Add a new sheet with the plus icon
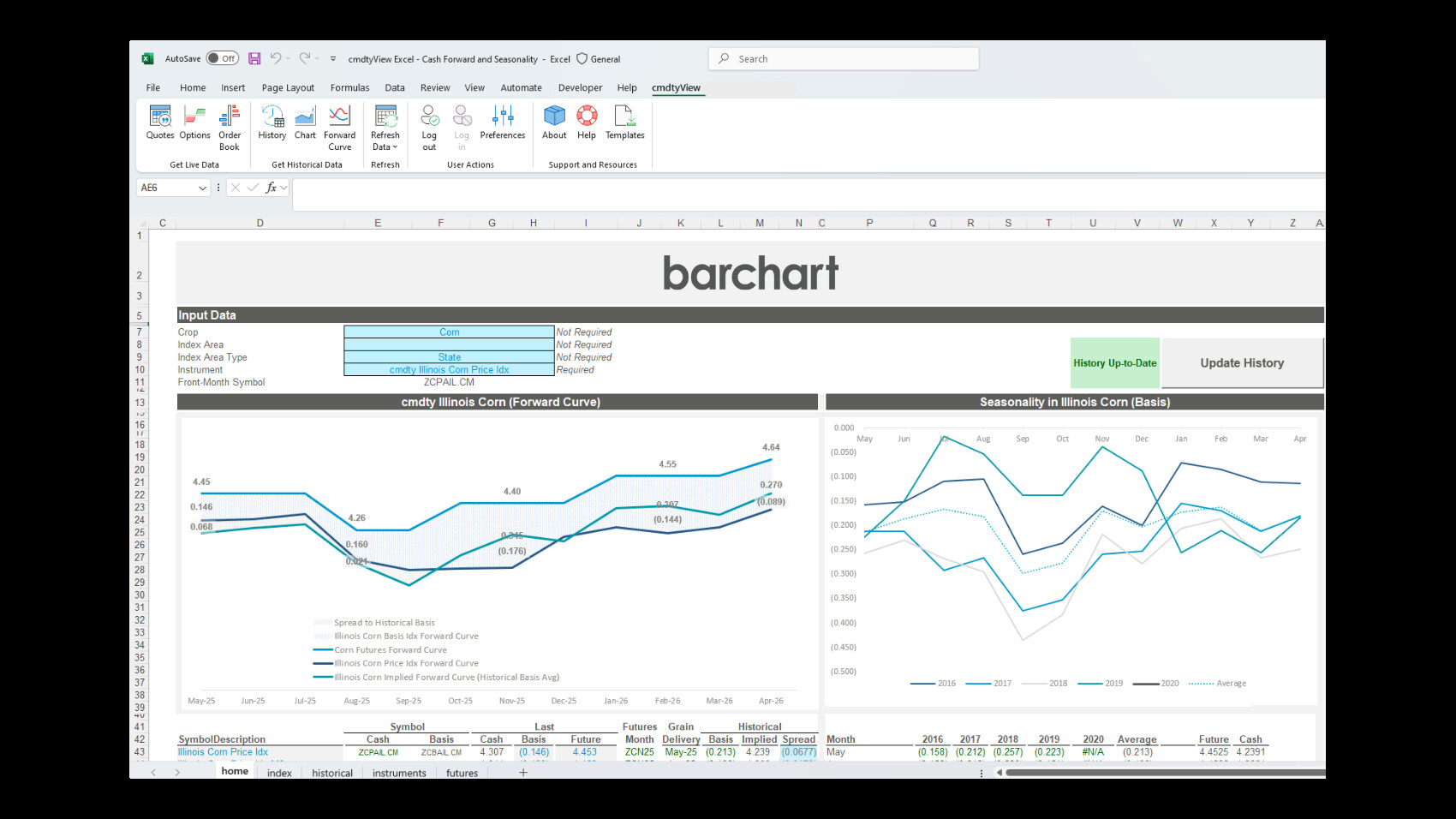 pyautogui.click(x=523, y=773)
